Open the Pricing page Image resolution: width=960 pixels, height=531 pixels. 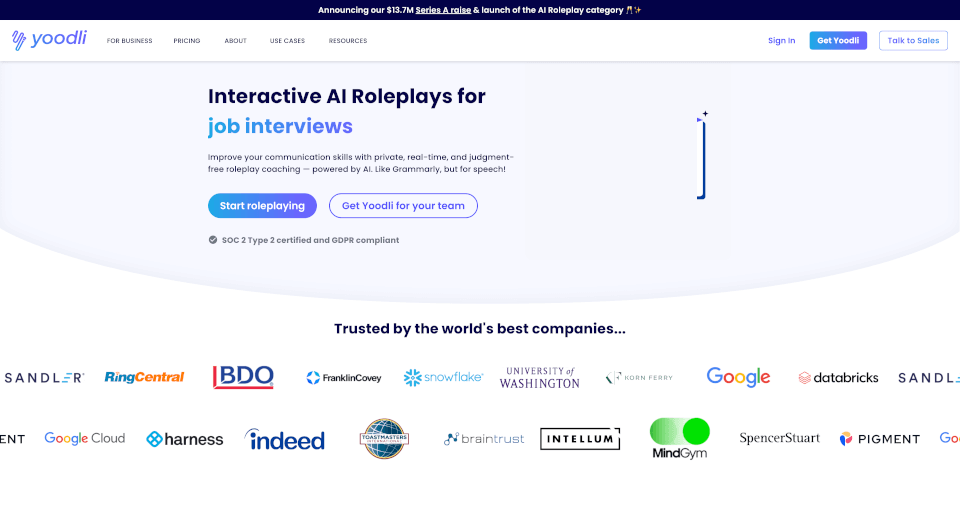[x=187, y=41]
